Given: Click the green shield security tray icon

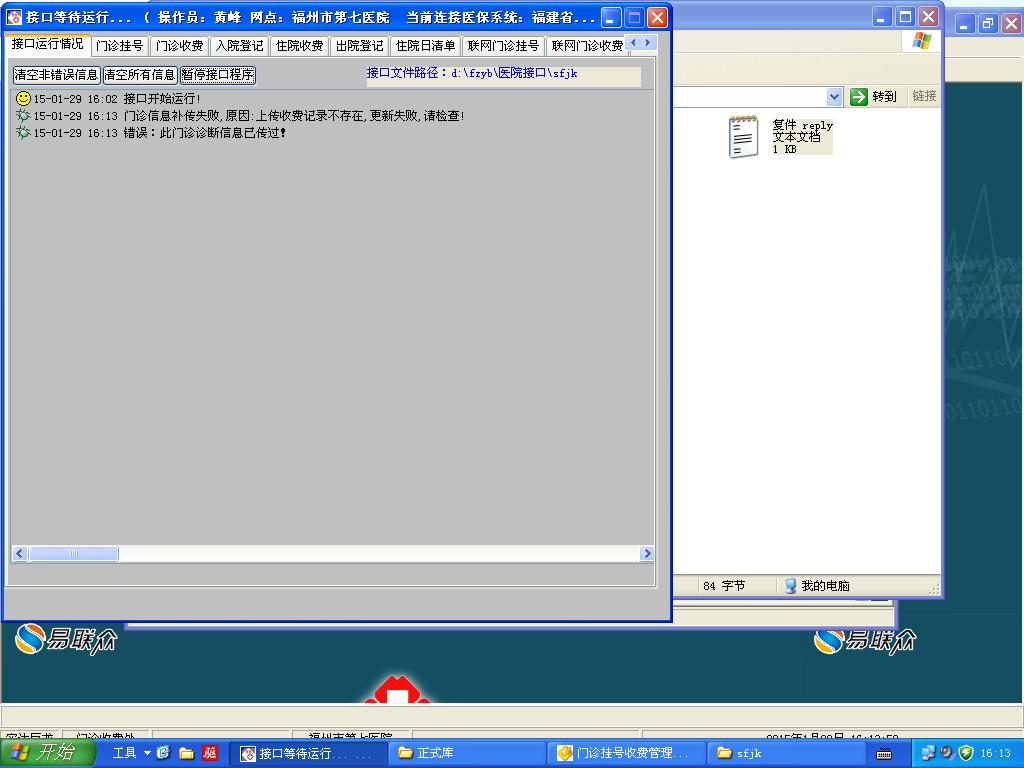Looking at the screenshot, I should pyautogui.click(x=967, y=753).
